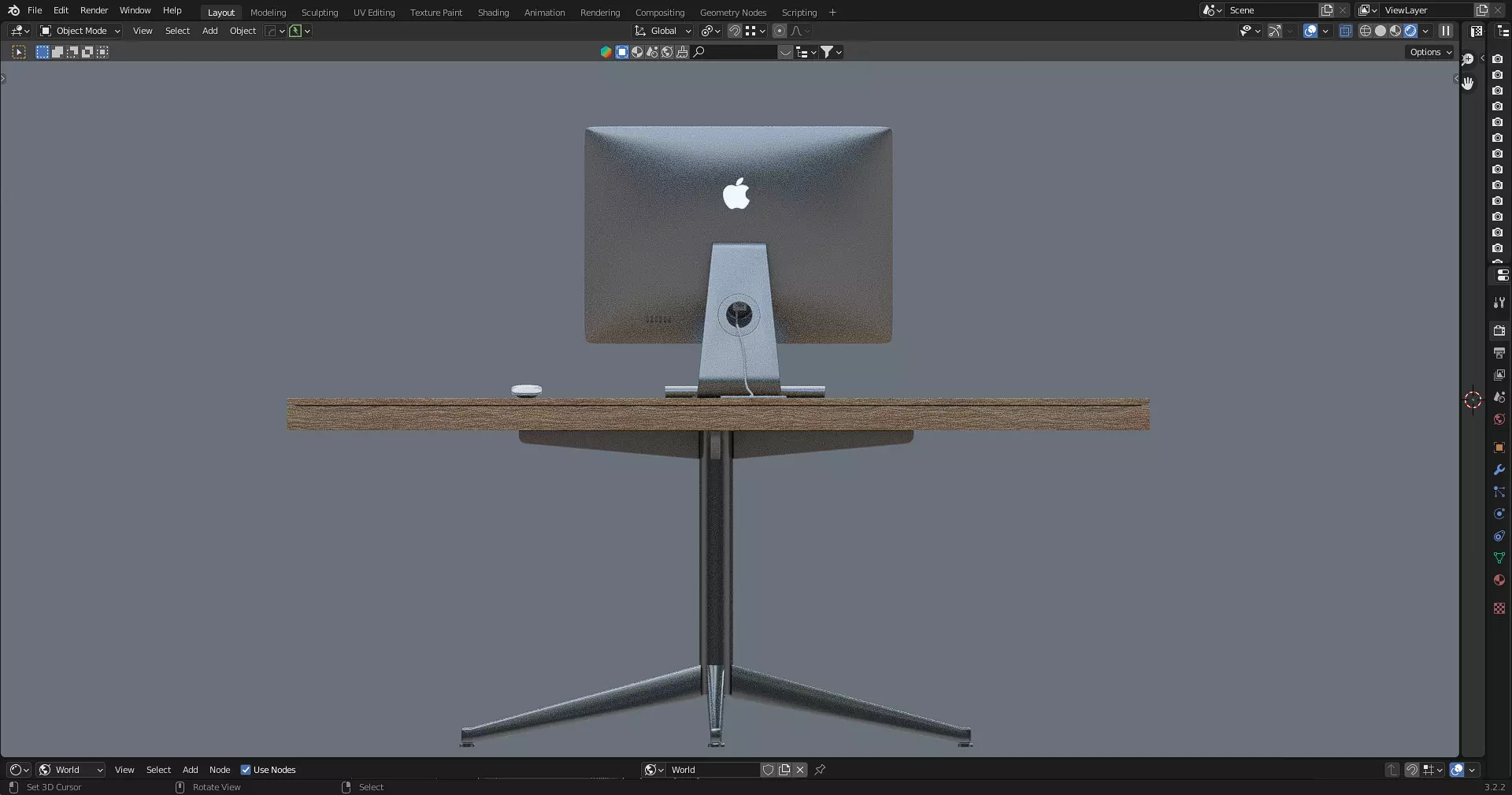Switch to the Modeling workspace tab
This screenshot has height=795, width=1512.
tap(268, 13)
